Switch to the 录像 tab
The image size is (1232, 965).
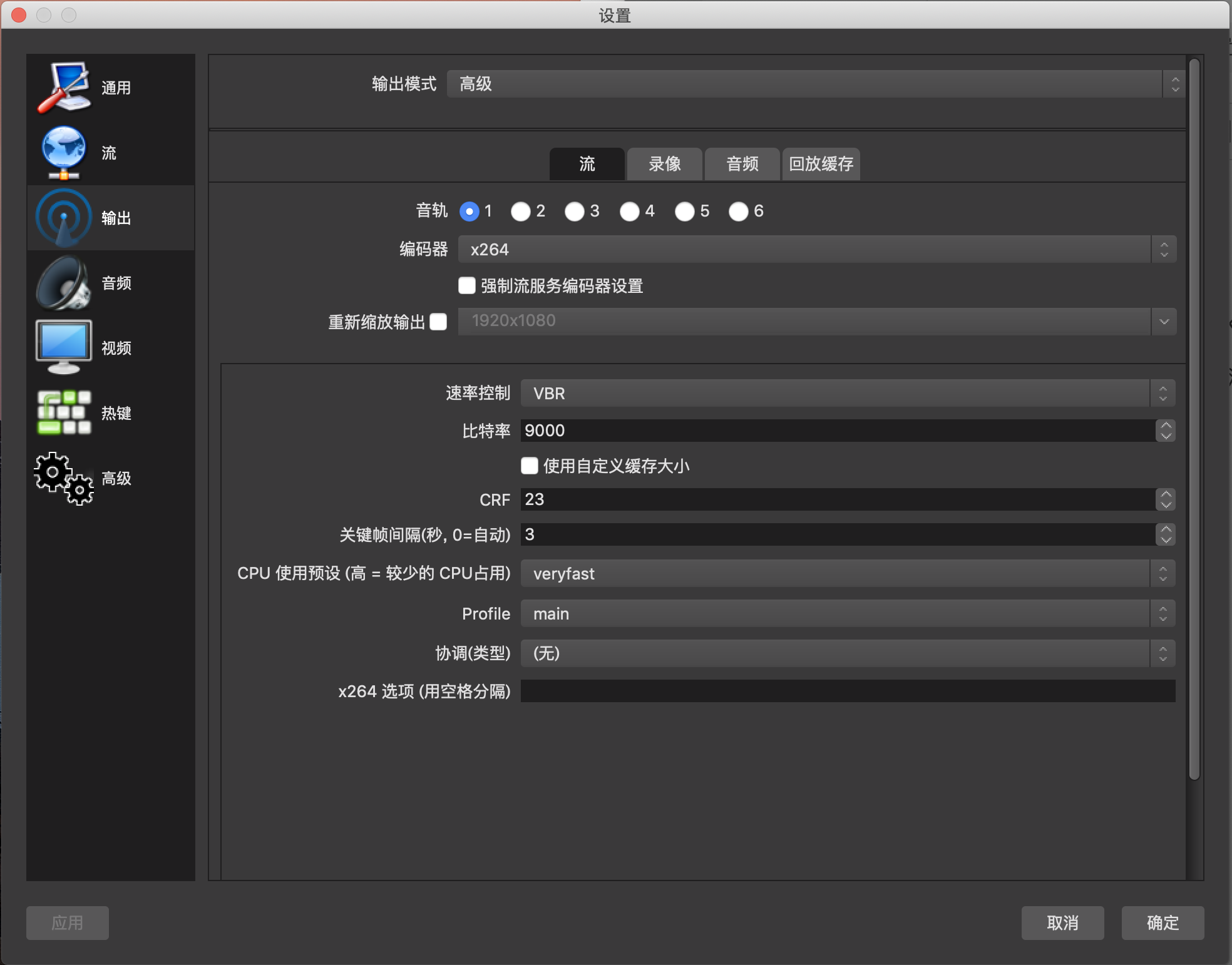point(664,164)
